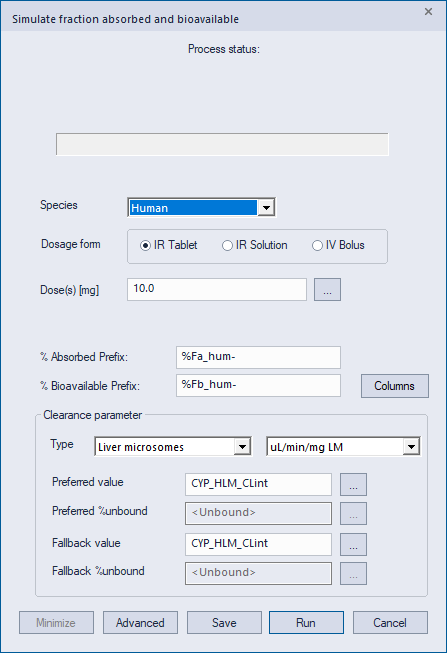This screenshot has width=447, height=653.
Task: Click the Dose(s) [mg] input field
Action: [x=217, y=289]
